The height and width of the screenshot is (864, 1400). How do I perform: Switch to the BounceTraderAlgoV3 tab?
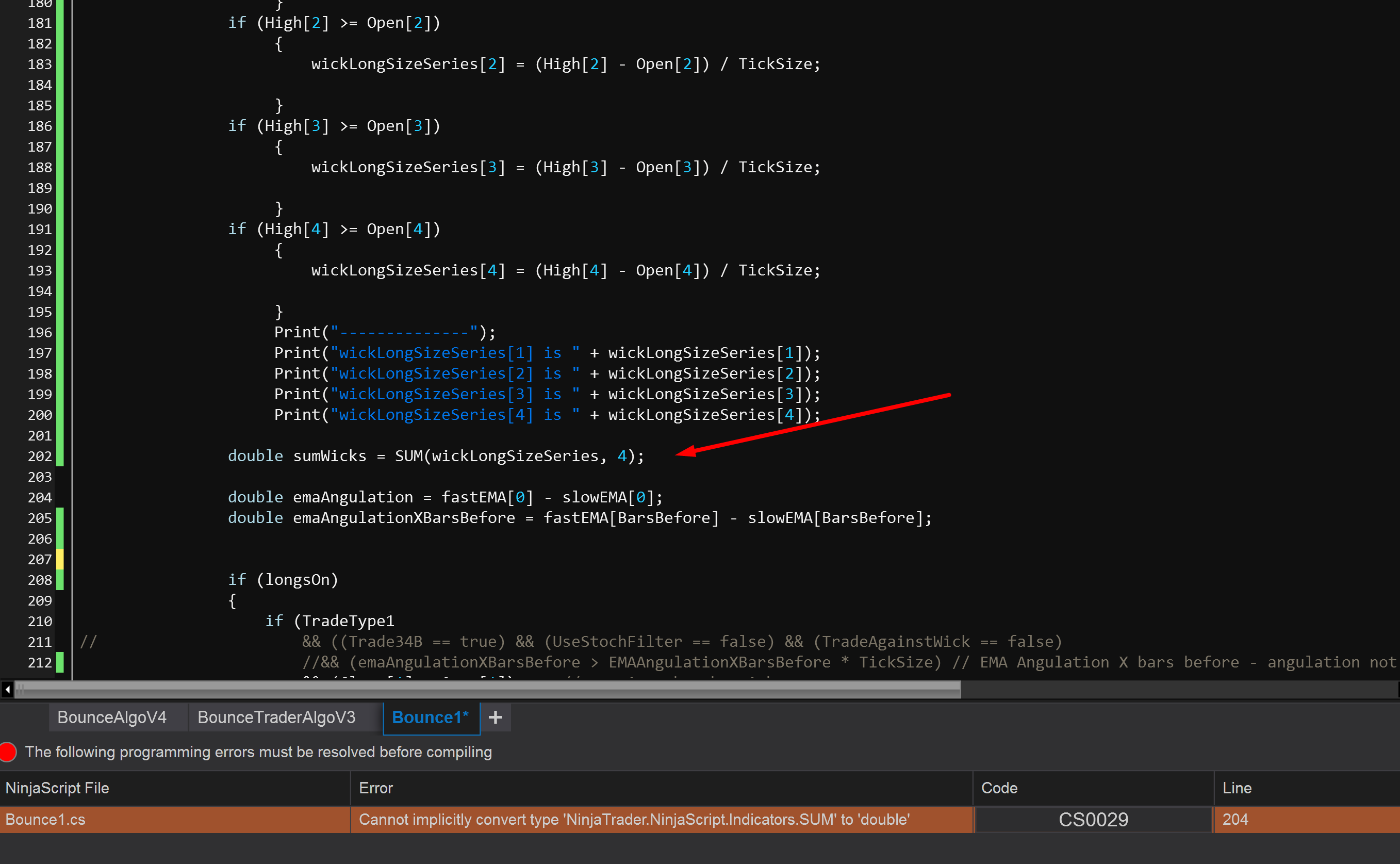[276, 717]
